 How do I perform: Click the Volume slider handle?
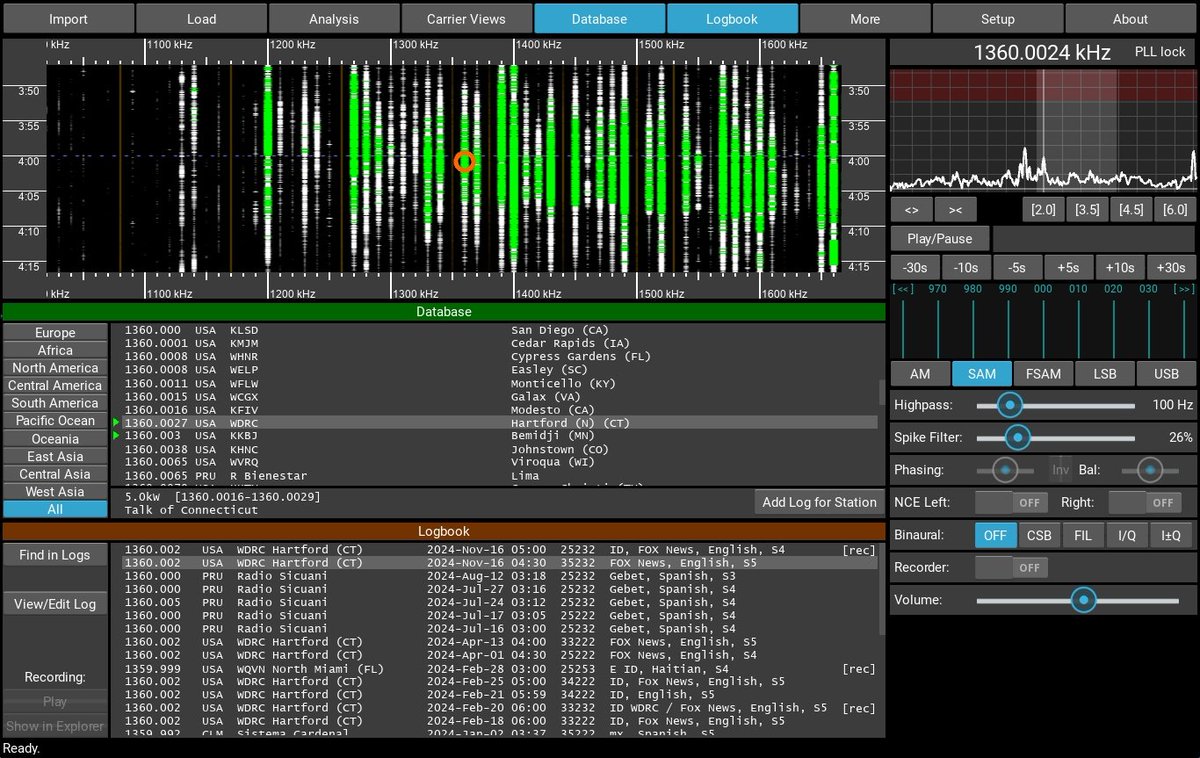pyautogui.click(x=1083, y=600)
